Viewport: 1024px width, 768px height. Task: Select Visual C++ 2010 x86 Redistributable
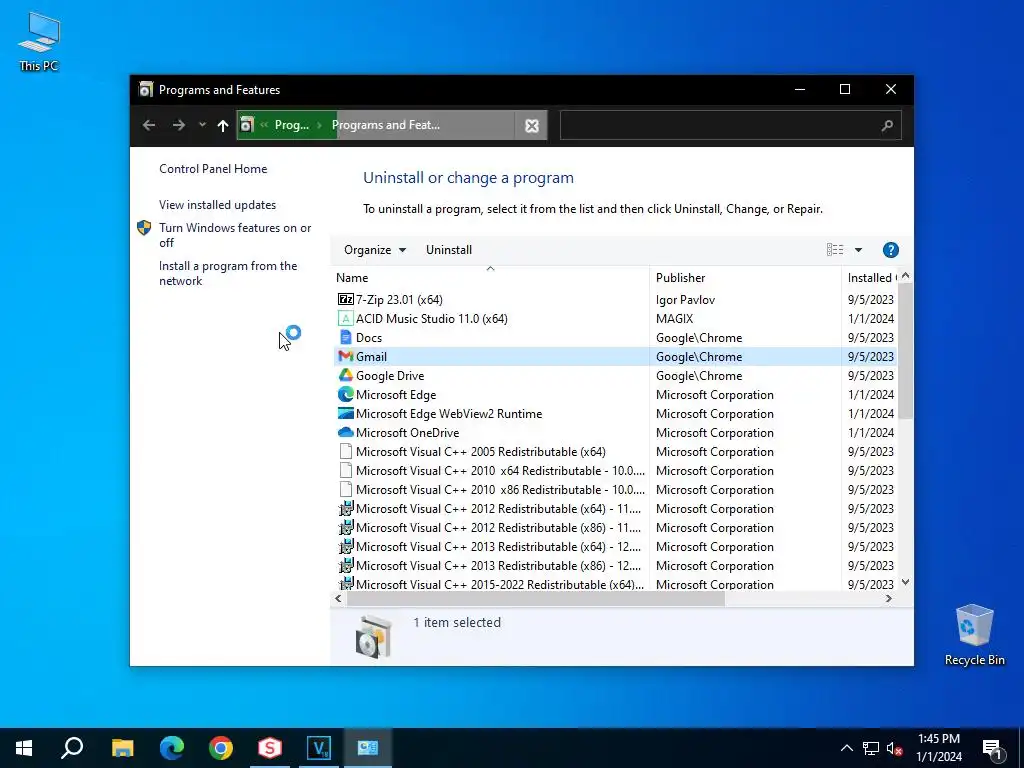click(x=614, y=490)
